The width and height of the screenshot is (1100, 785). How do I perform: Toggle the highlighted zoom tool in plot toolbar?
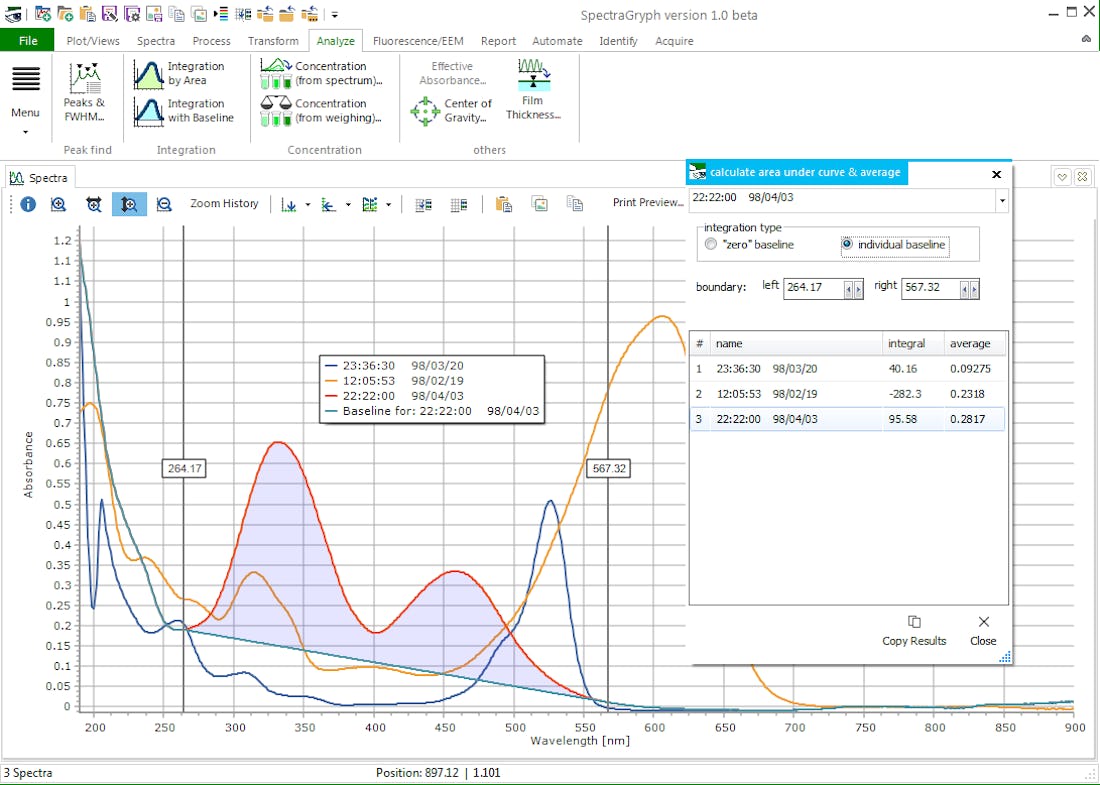[129, 204]
